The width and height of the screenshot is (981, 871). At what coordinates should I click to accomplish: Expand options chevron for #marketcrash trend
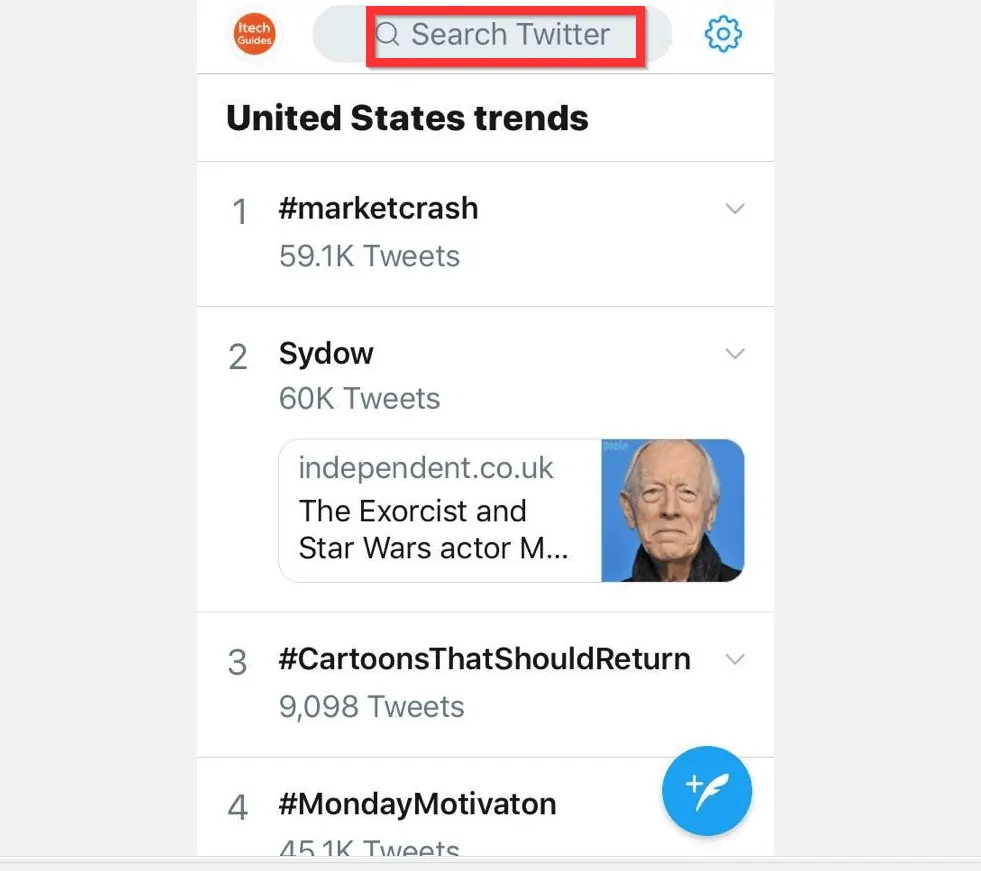point(735,209)
